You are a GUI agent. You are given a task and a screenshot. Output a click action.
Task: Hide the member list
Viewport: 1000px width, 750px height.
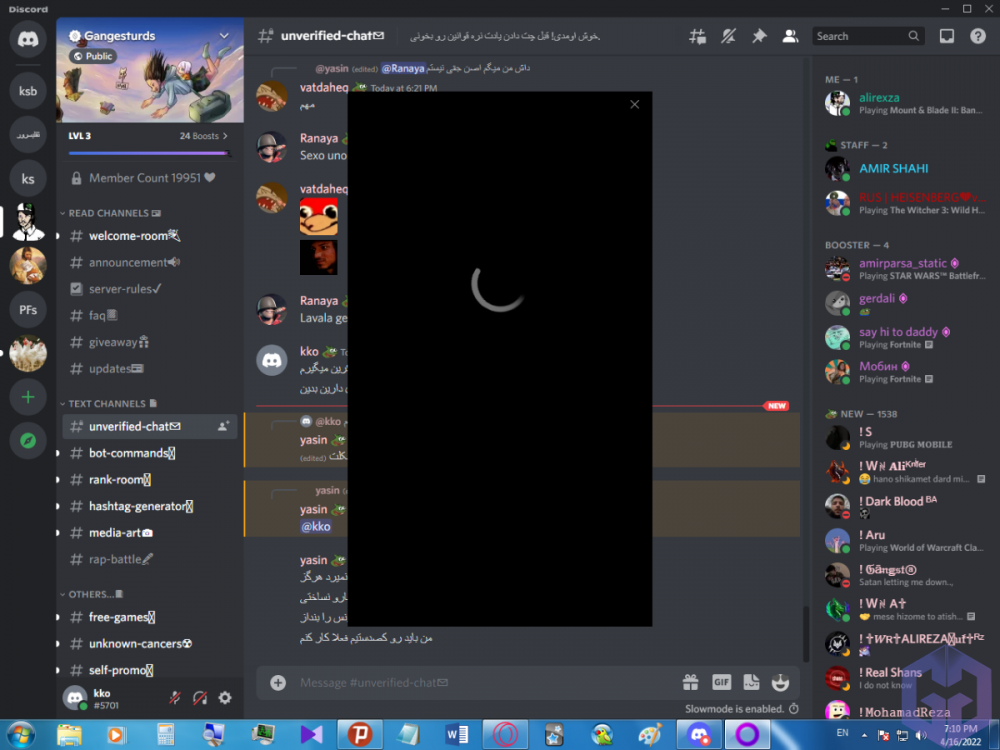tap(790, 36)
